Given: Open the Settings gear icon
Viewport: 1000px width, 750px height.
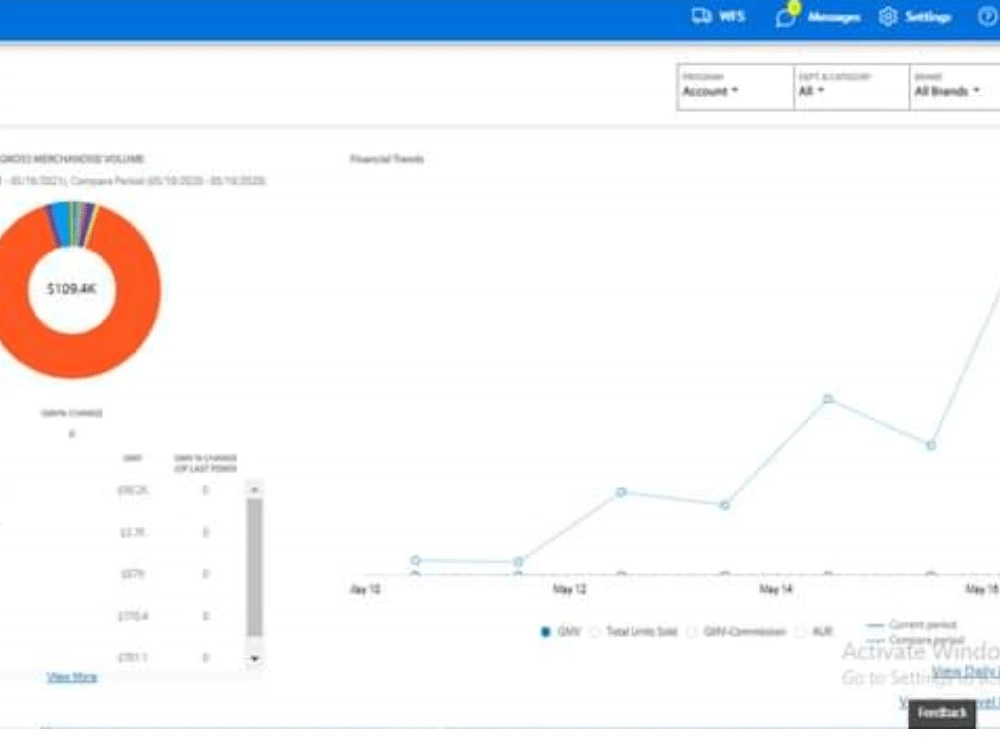Looking at the screenshot, I should coord(888,17).
